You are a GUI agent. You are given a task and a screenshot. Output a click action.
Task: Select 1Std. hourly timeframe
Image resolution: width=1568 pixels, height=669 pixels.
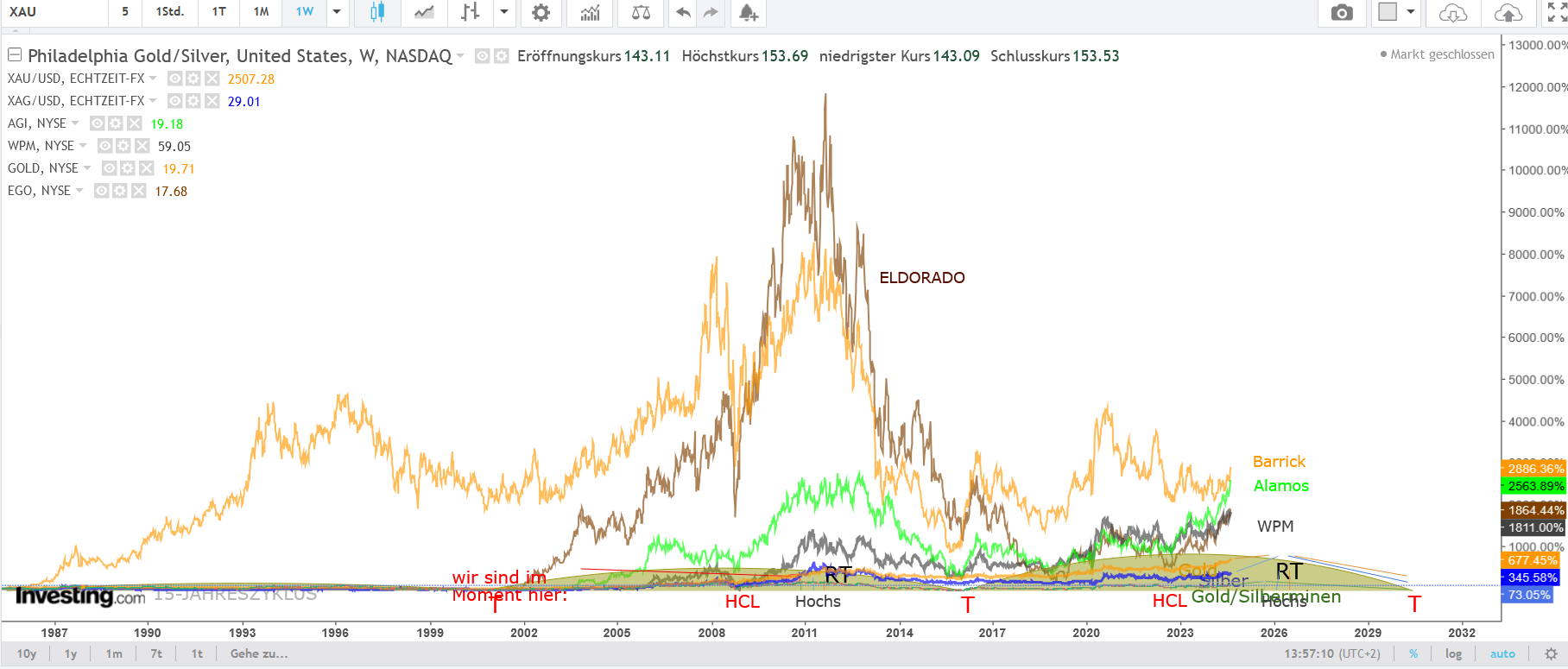170,12
